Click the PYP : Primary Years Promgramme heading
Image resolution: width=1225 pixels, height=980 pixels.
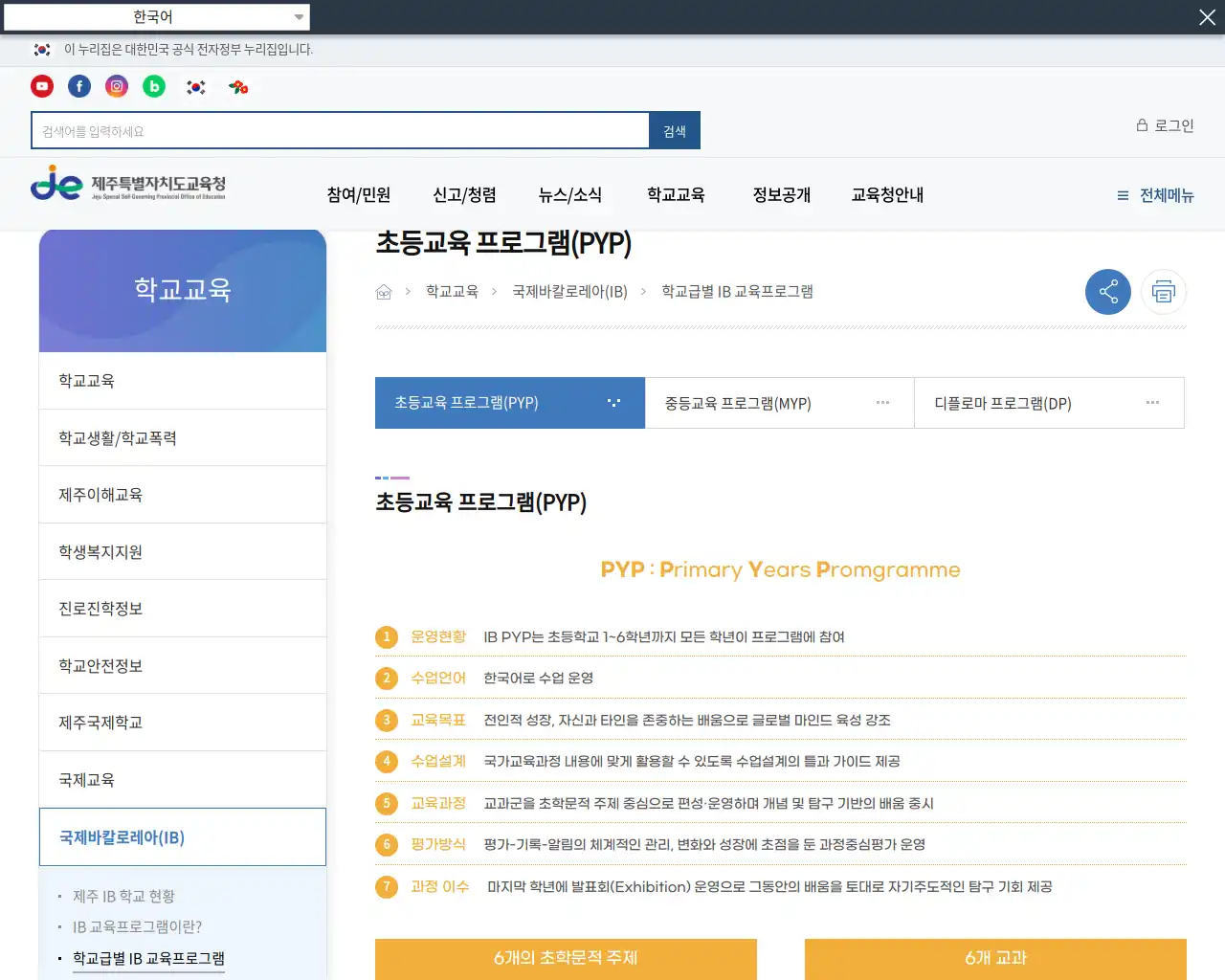pyautogui.click(x=780, y=569)
